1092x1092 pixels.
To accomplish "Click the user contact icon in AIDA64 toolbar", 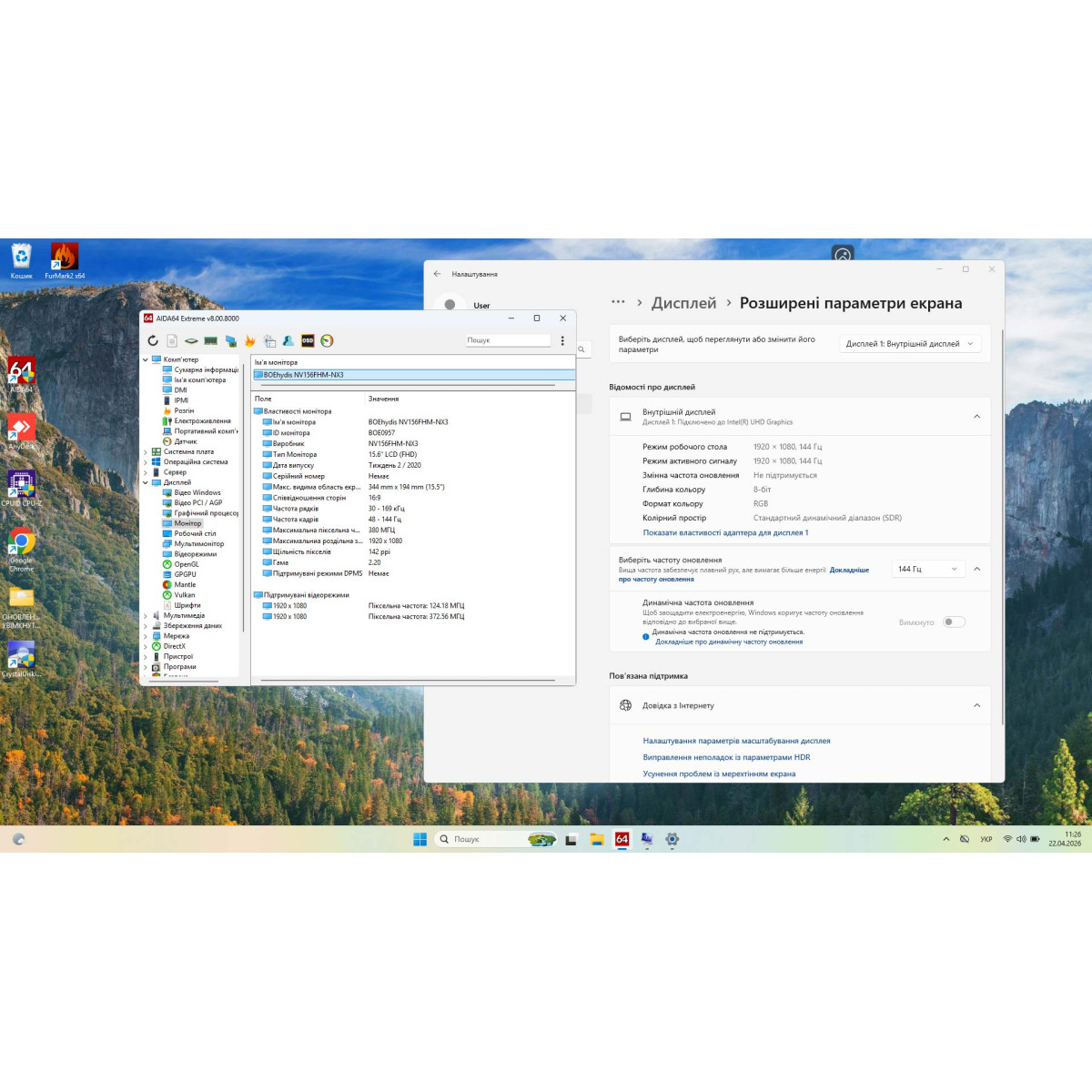I will pos(288,340).
